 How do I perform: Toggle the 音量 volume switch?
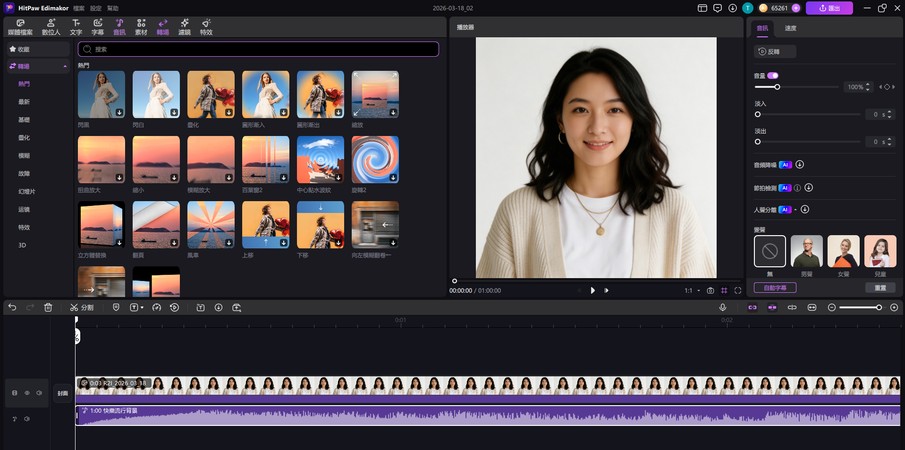773,75
